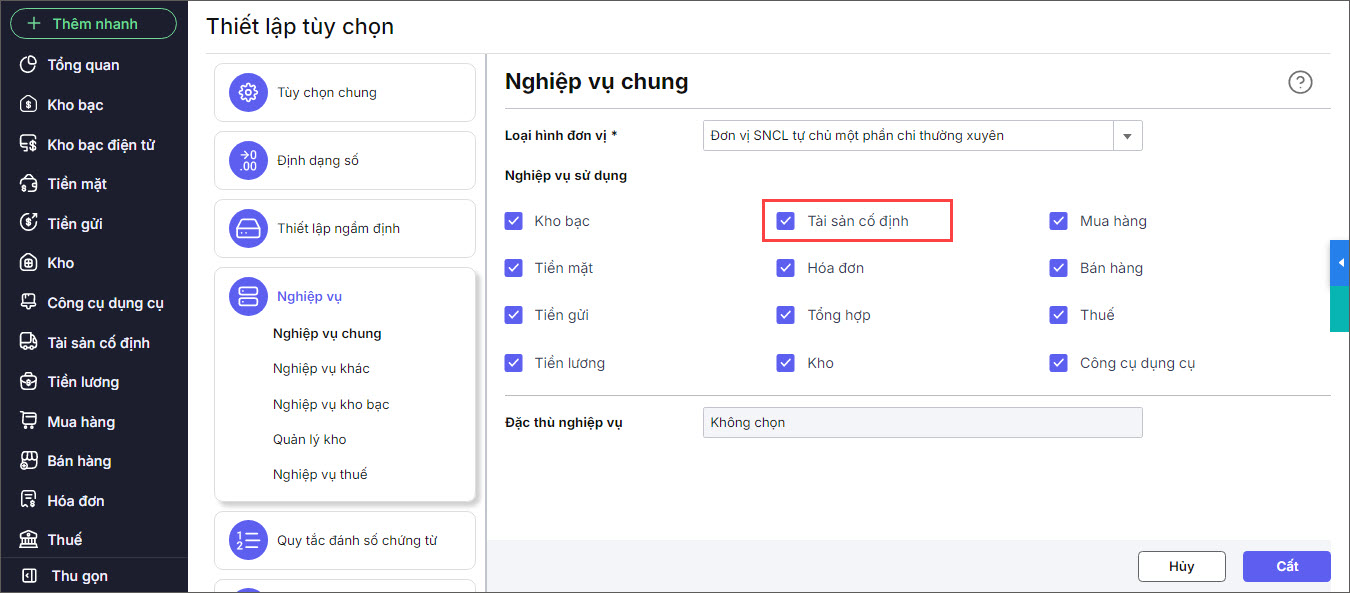Expand the Đặc thù nghiệp vụ field
1350x593 pixels.
[x=921, y=423]
